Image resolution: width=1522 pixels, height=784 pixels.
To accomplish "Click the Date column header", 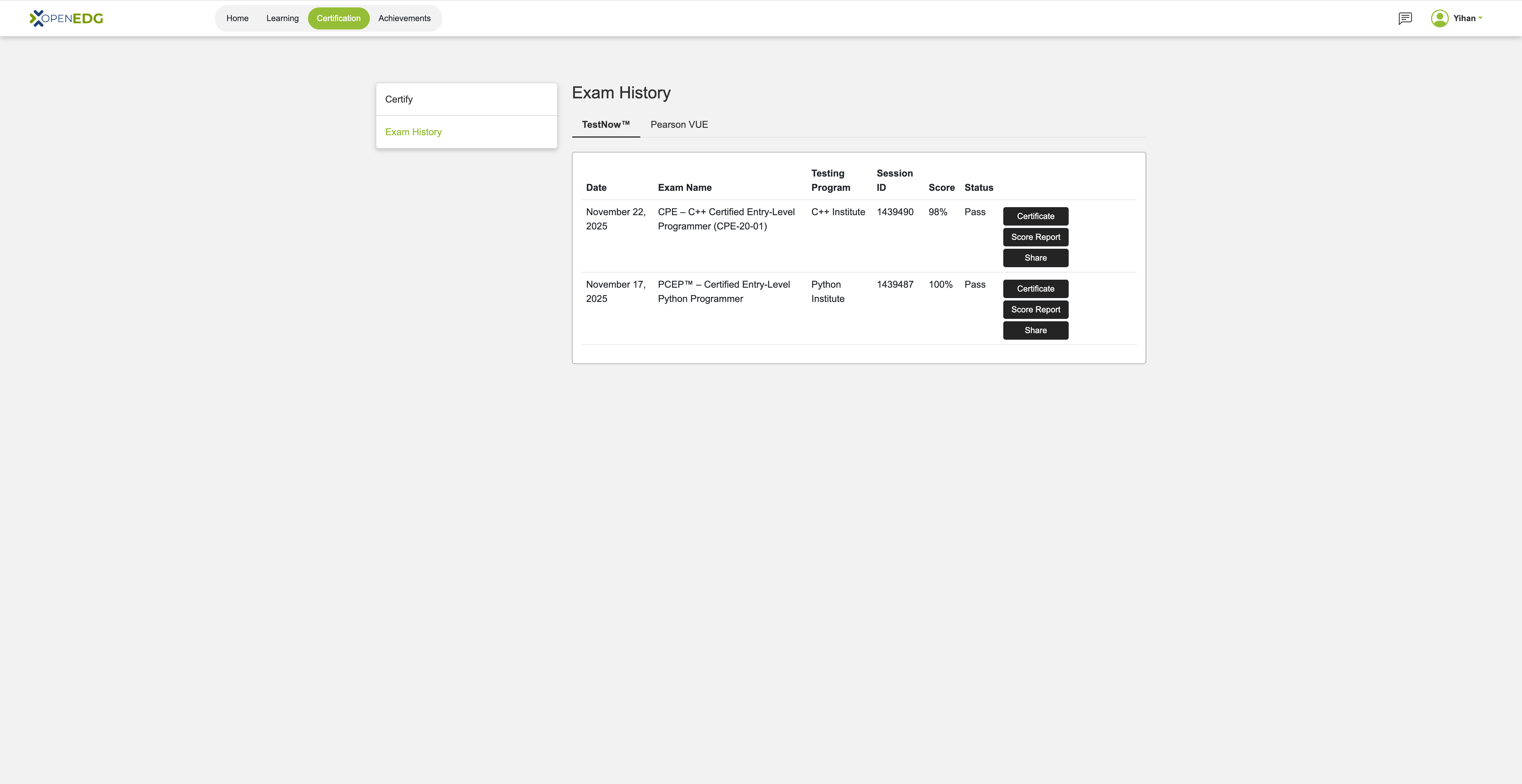I will pos(596,187).
